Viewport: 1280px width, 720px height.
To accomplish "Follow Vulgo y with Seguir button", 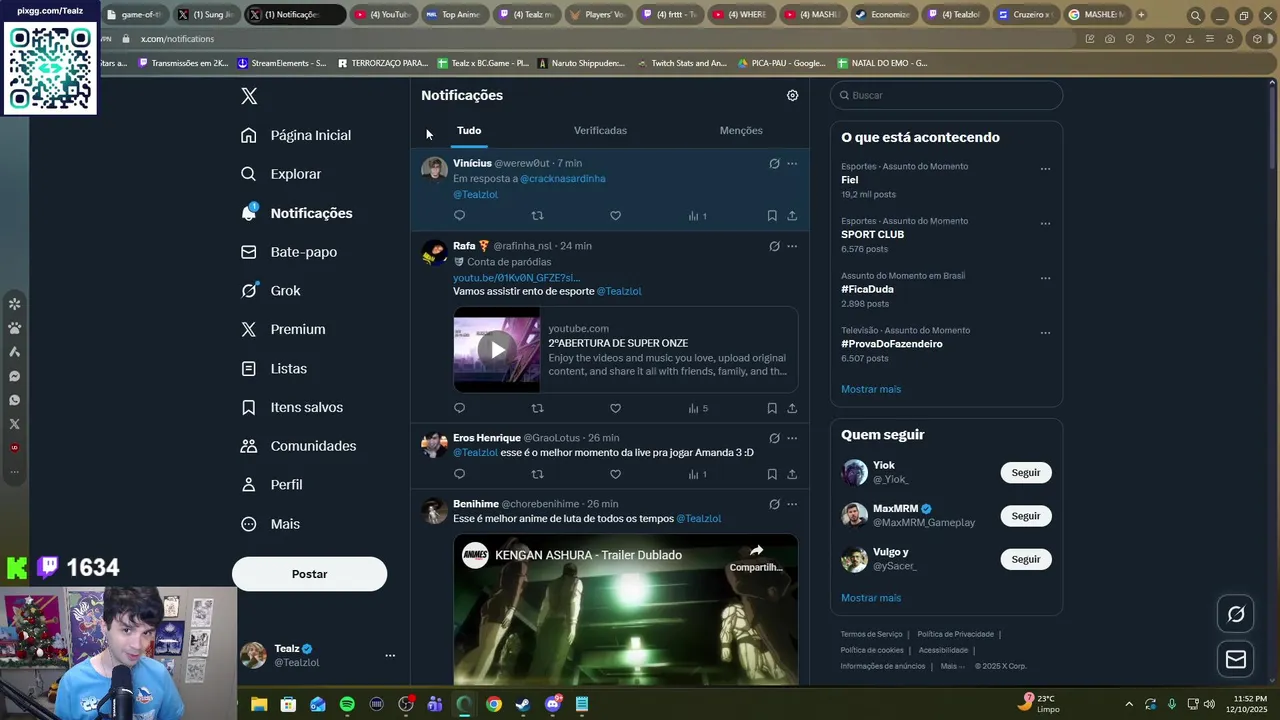I will [x=1026, y=559].
